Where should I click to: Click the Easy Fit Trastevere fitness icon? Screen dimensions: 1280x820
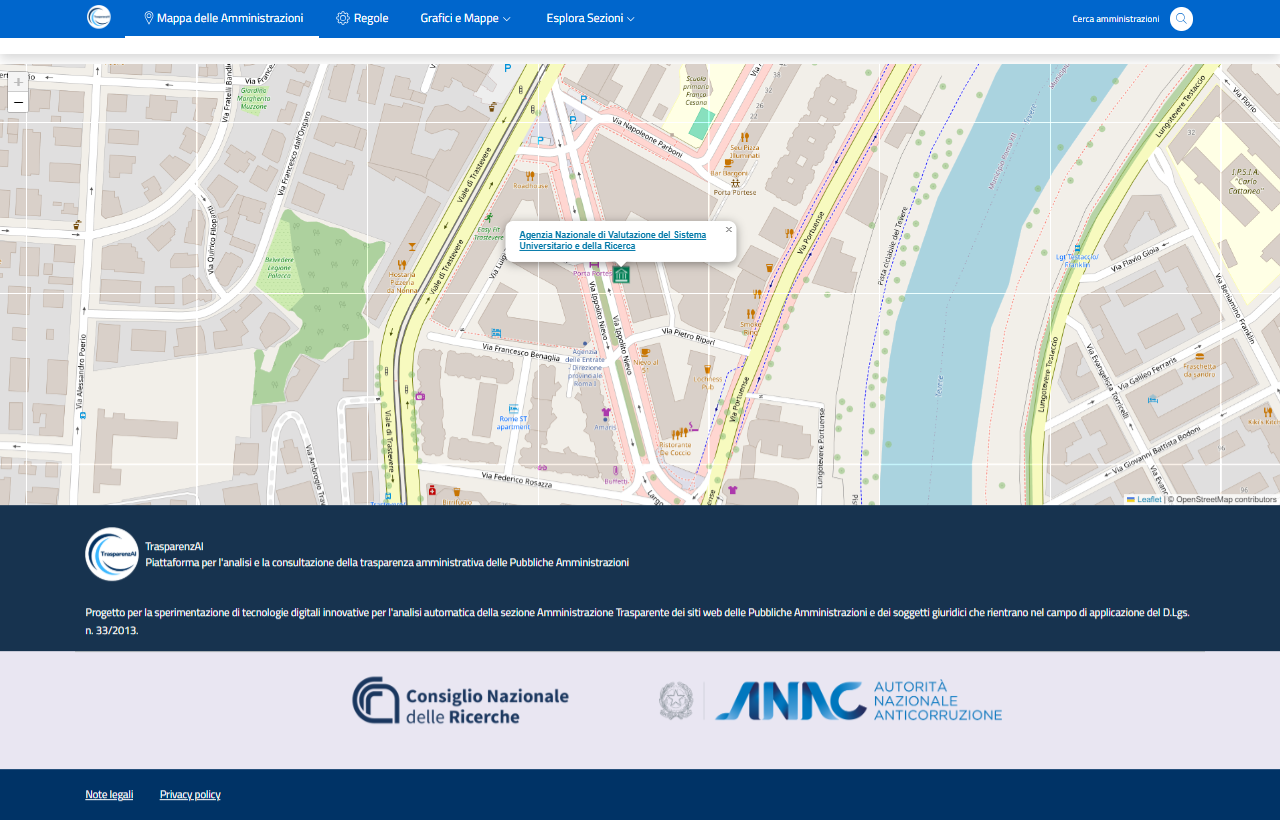click(489, 216)
